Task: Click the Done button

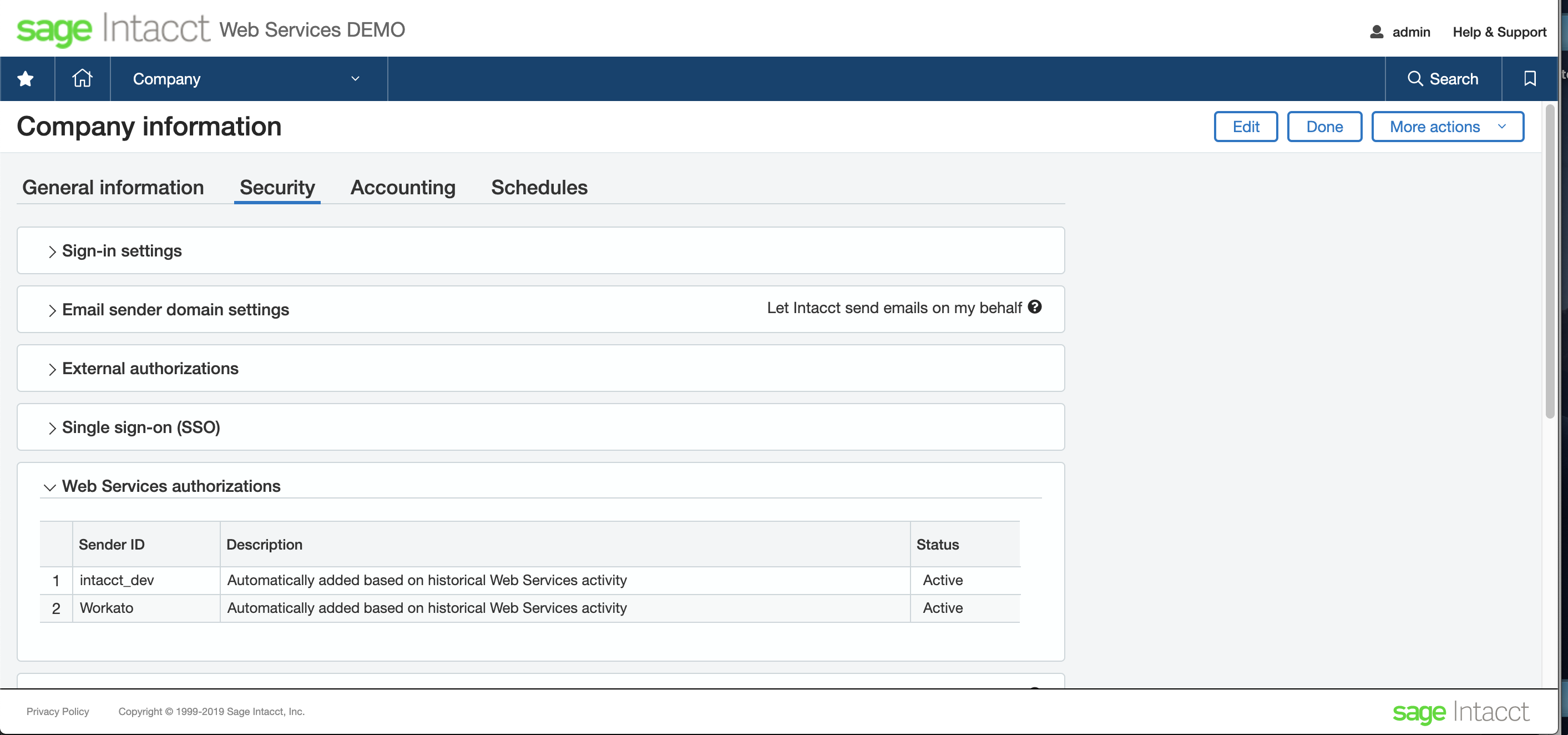Action: click(1324, 126)
